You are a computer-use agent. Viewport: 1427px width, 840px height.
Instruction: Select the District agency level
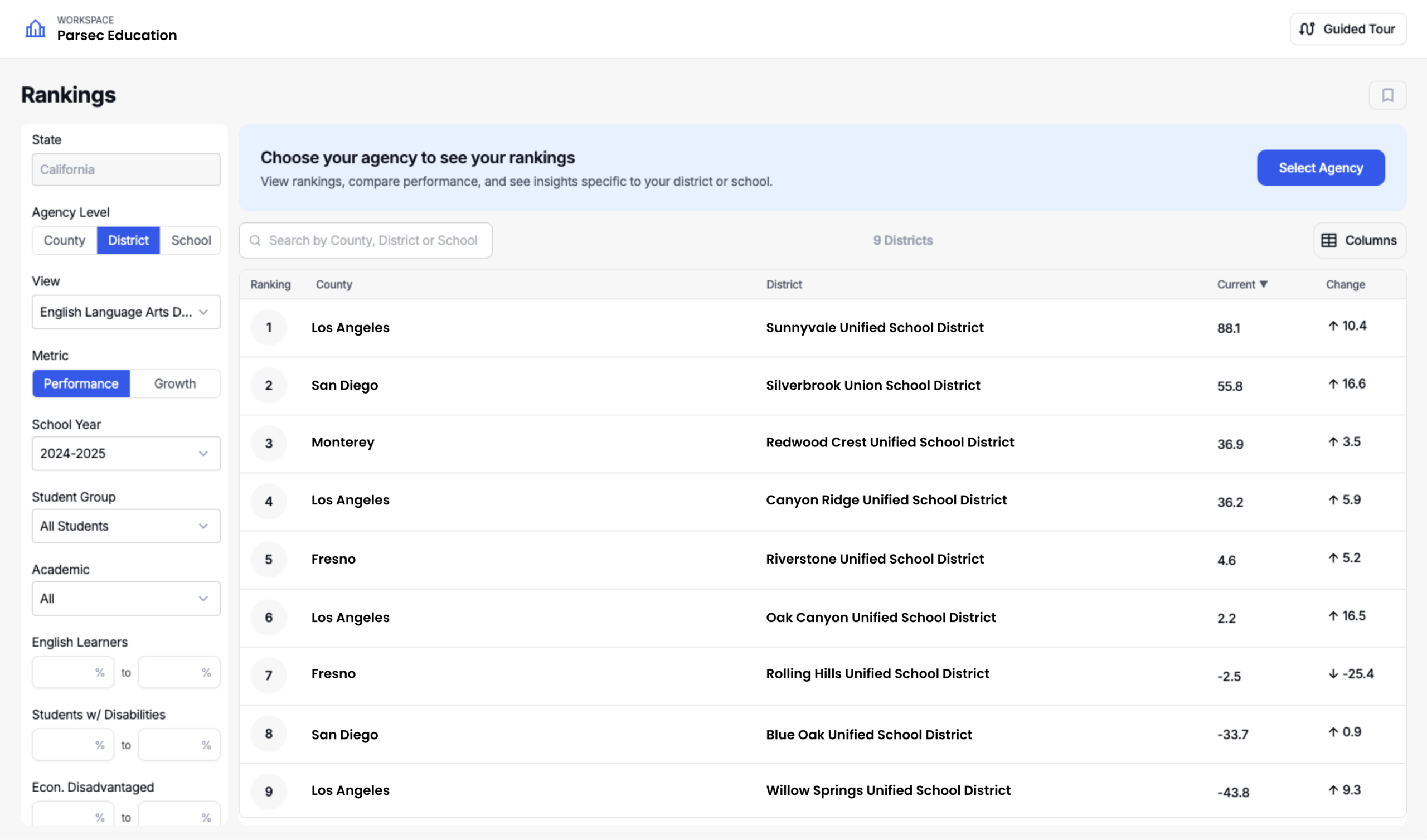coord(129,240)
